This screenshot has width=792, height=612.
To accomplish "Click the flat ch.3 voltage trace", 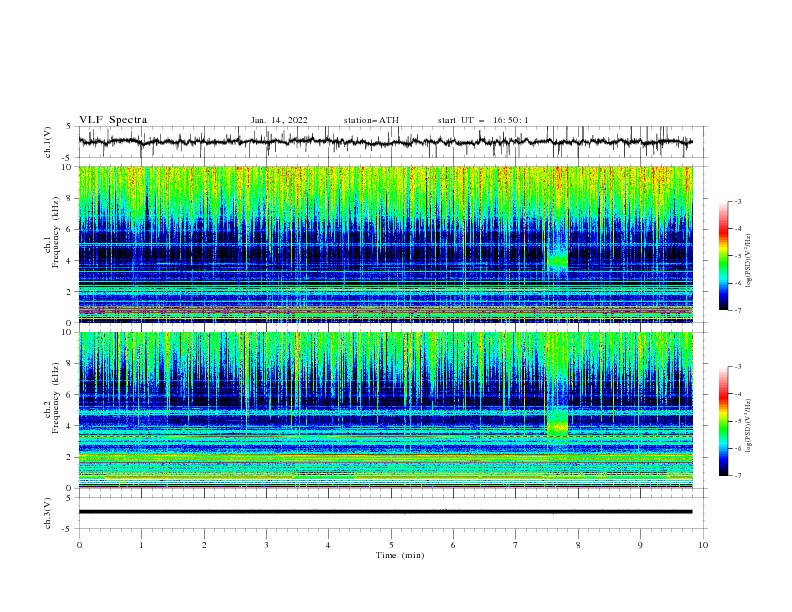I will [385, 512].
